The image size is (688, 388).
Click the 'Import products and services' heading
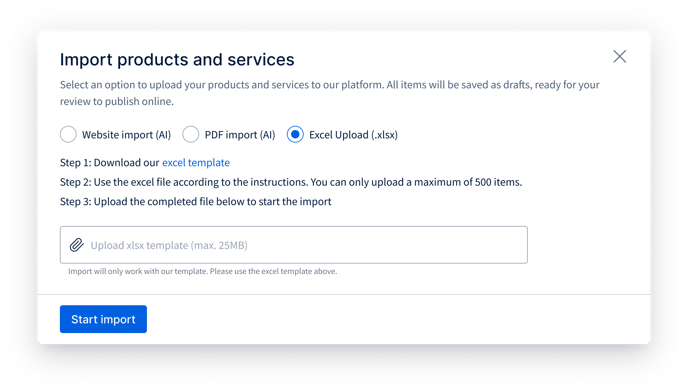pos(177,60)
